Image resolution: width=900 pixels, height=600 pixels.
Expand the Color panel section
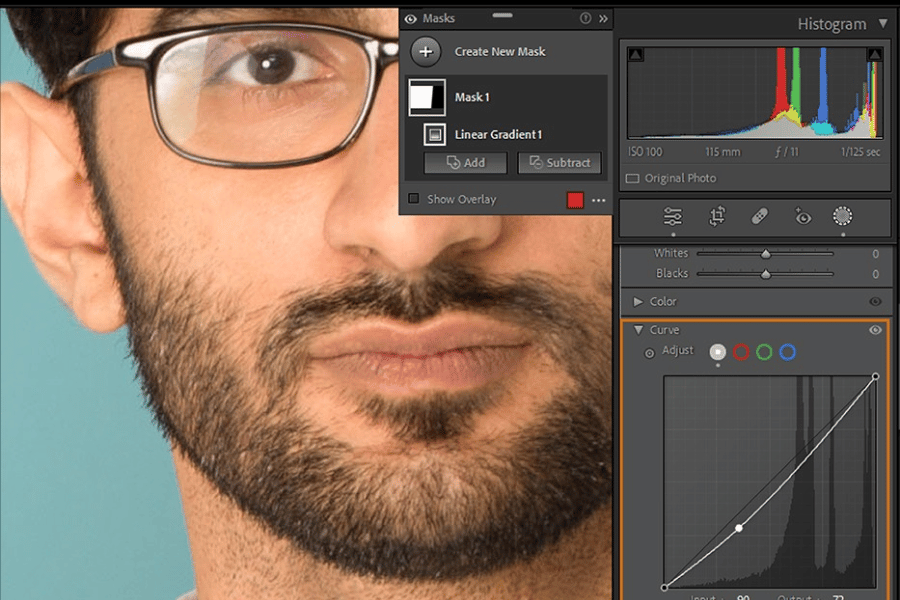tap(638, 301)
